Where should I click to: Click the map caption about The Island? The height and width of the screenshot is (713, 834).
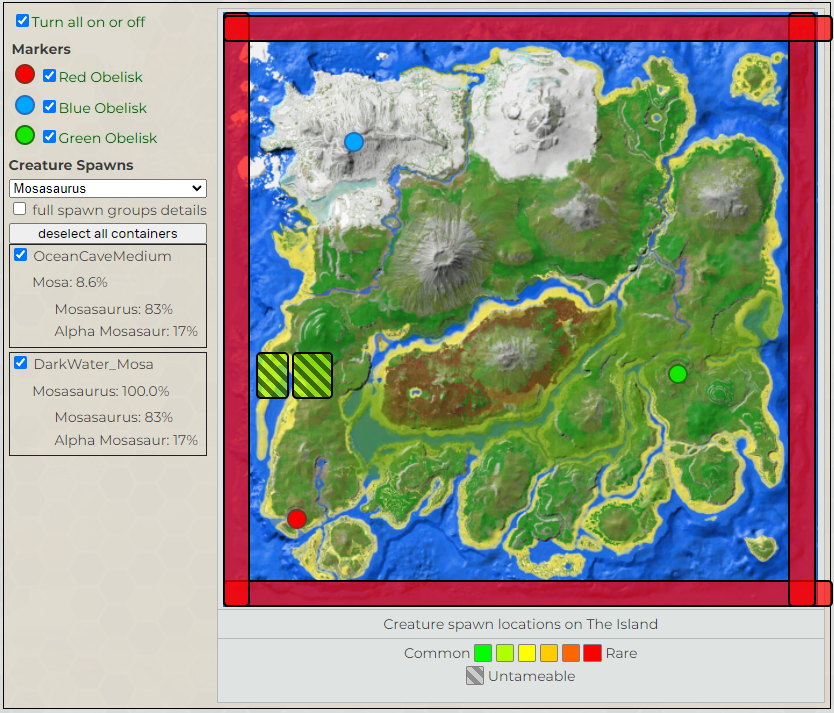520,624
